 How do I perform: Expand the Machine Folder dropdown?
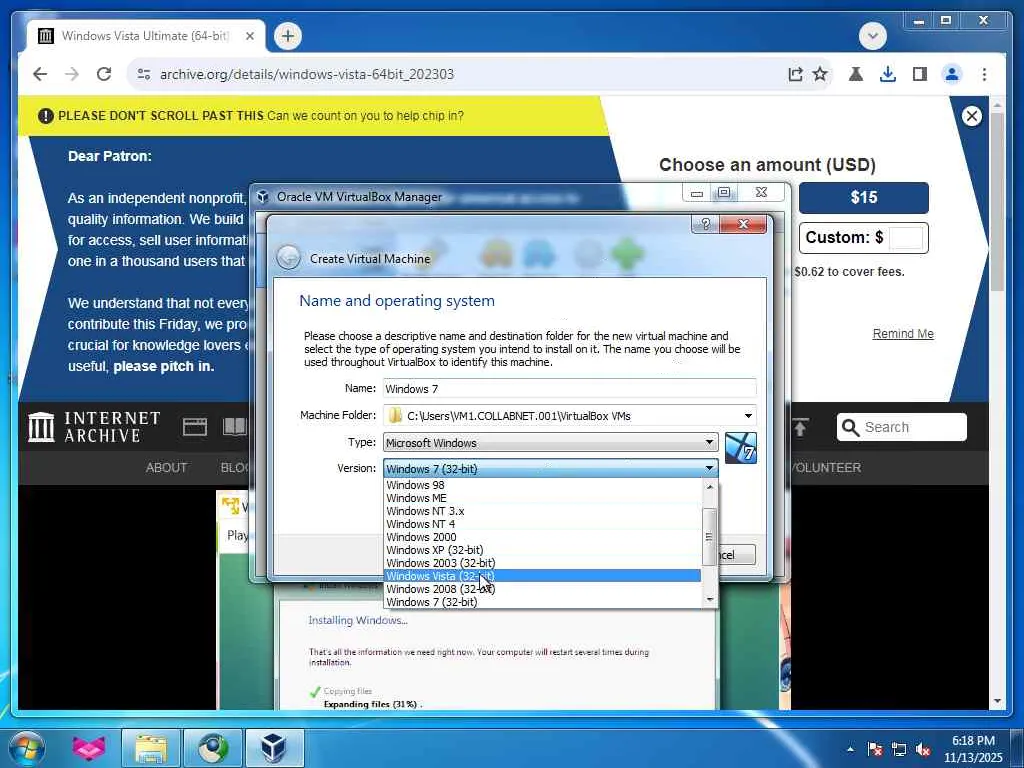tap(748, 416)
